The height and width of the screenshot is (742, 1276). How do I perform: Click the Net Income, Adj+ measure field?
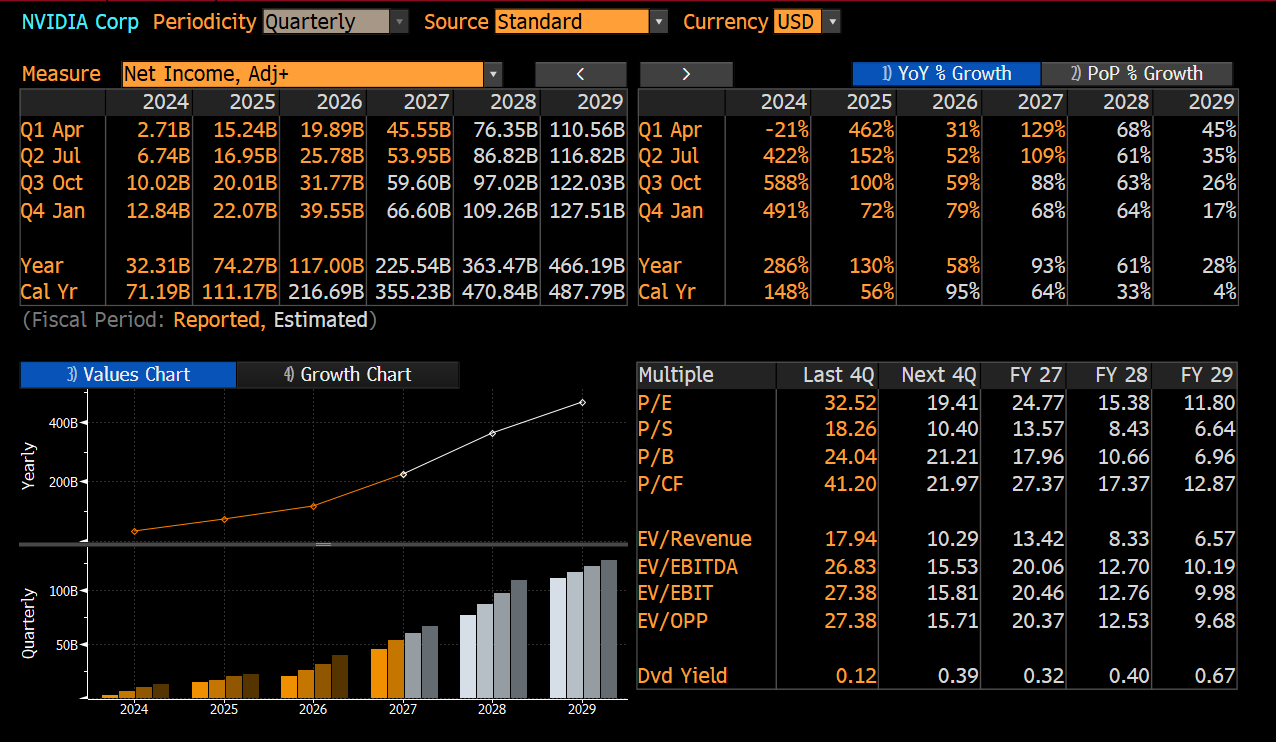303,74
